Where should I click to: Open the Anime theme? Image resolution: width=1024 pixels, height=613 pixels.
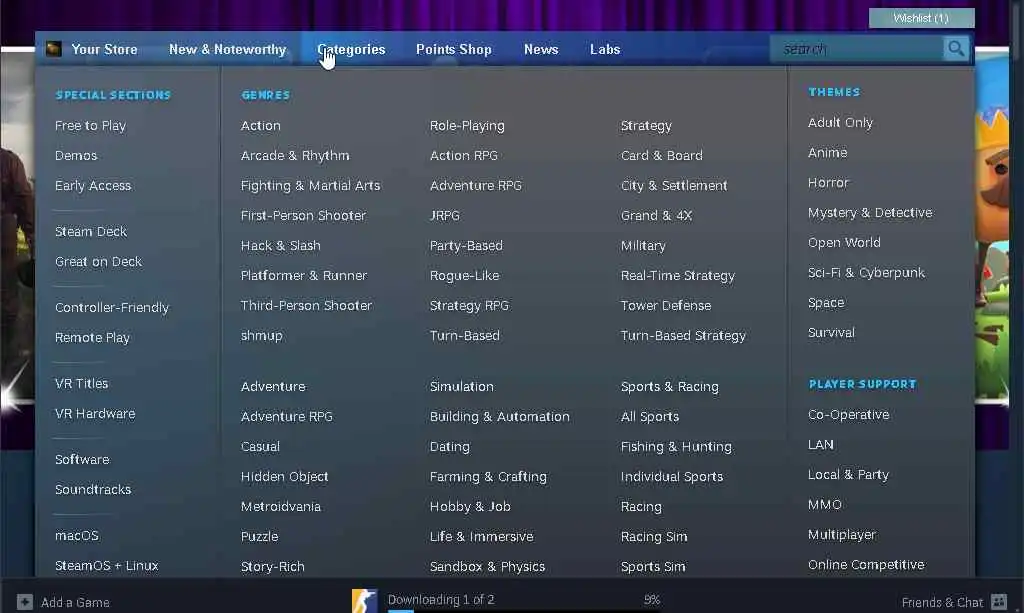(x=827, y=153)
